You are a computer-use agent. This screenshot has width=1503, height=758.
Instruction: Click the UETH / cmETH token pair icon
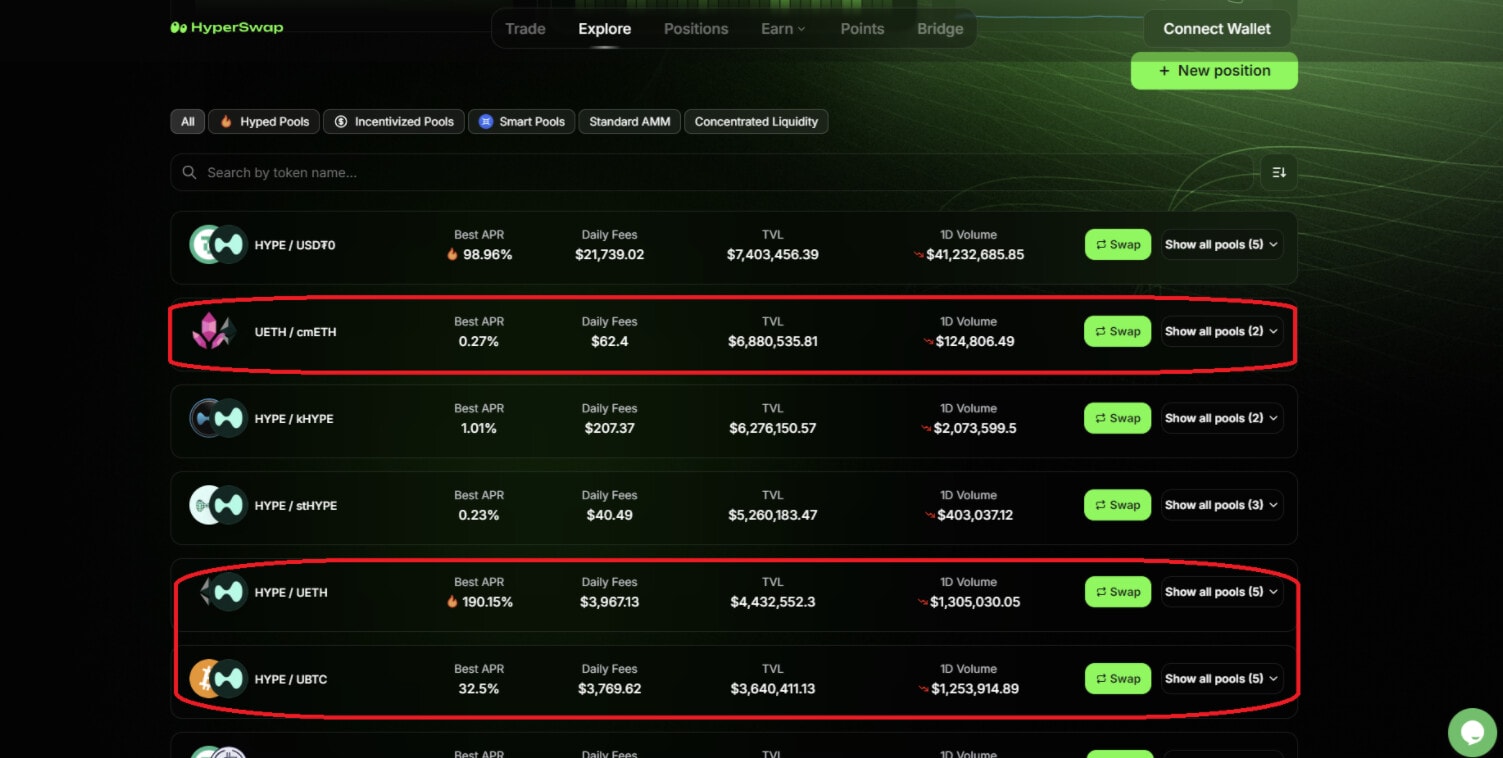click(214, 332)
